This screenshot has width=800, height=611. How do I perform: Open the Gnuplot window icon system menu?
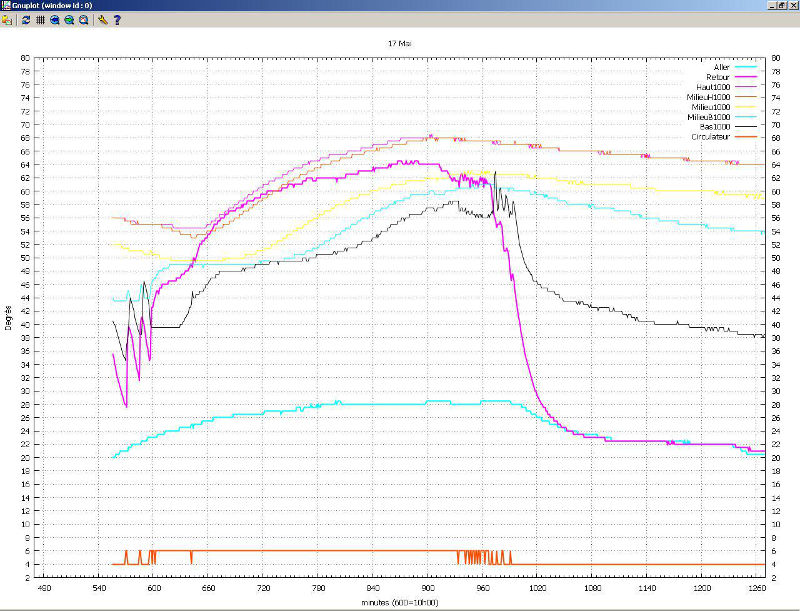click(x=7, y=5)
